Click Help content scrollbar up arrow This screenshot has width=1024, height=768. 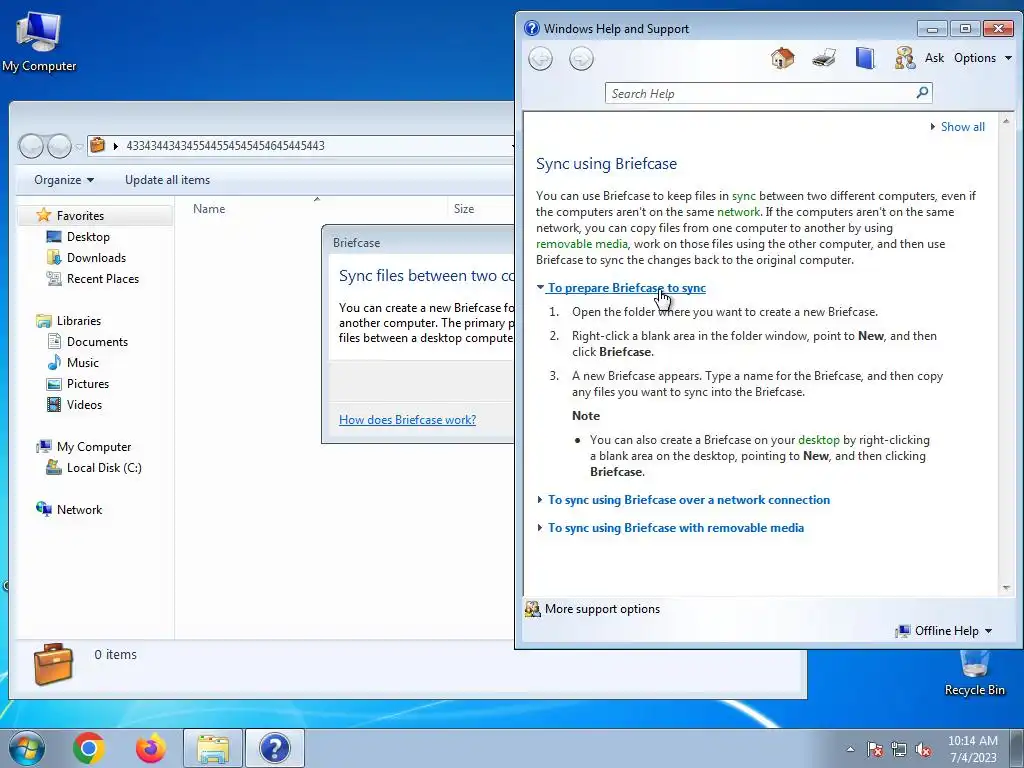[x=1006, y=121]
